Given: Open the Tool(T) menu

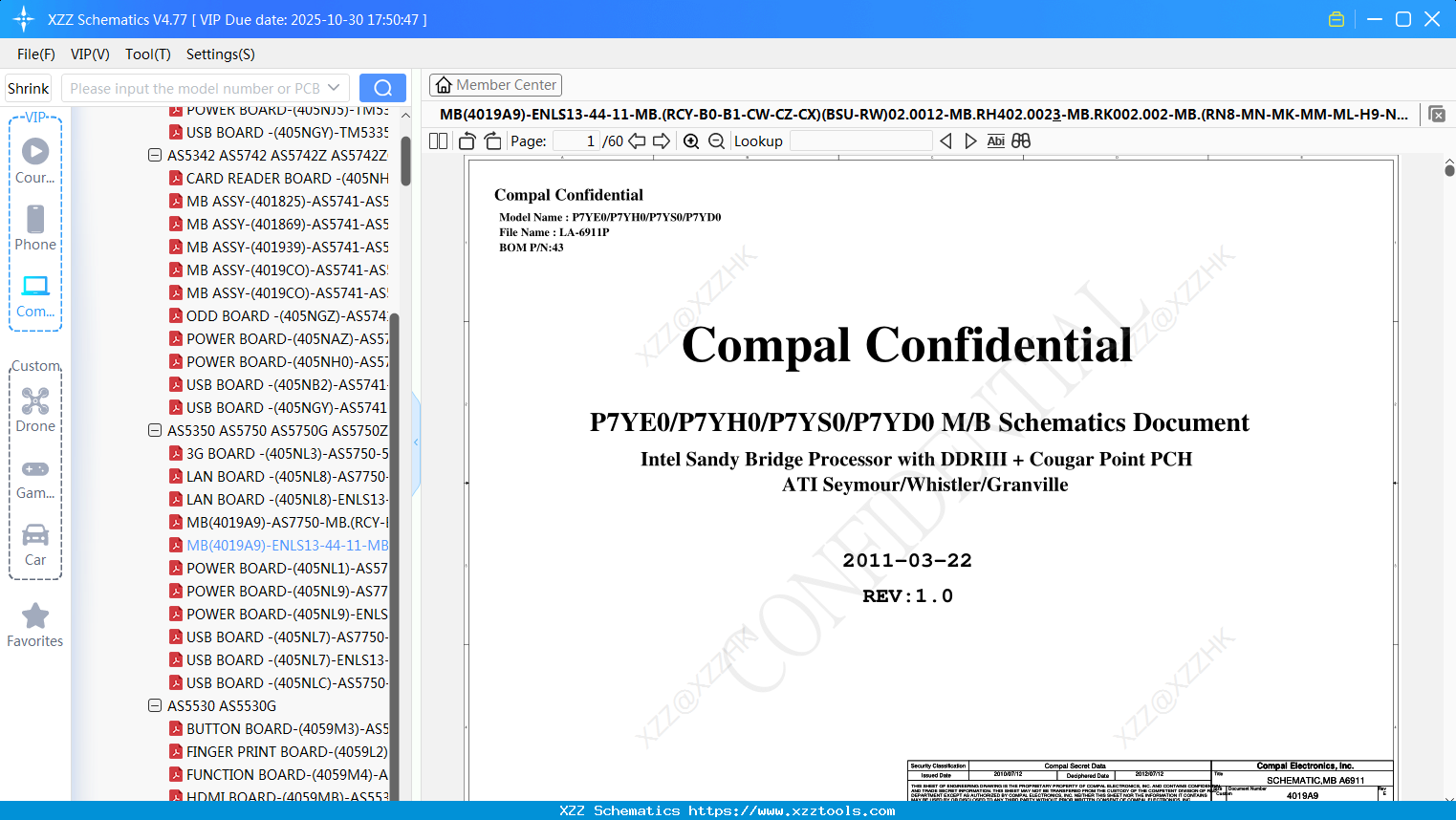Looking at the screenshot, I should (x=148, y=54).
